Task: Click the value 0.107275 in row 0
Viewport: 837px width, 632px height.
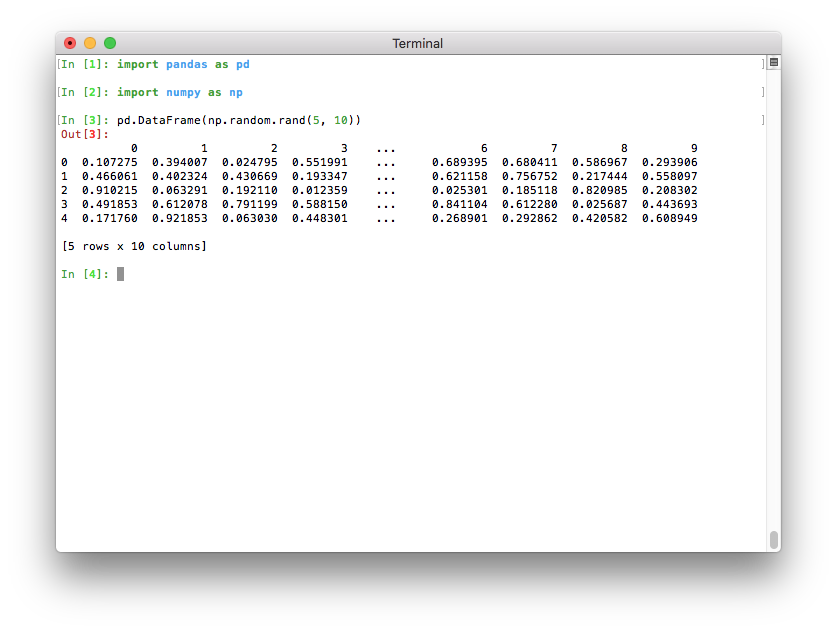Action: [x=109, y=162]
